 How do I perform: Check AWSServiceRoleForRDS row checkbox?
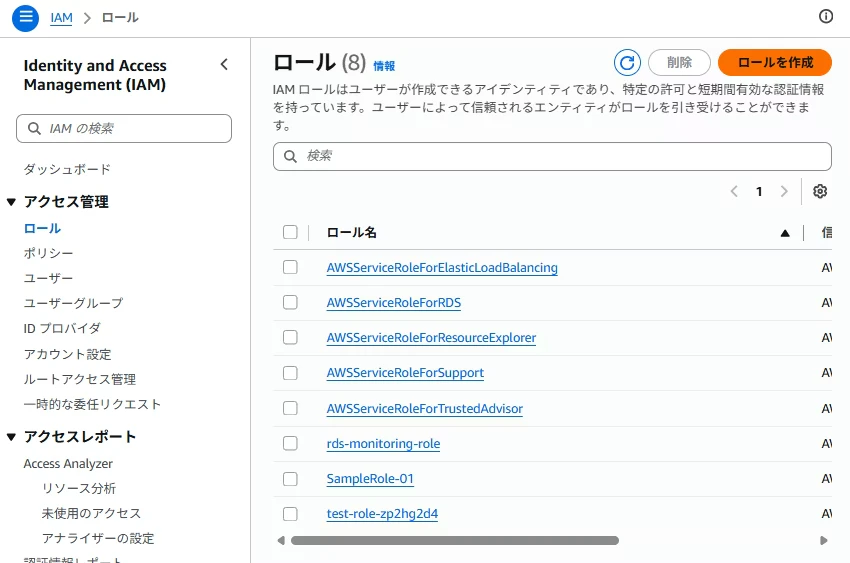(291, 302)
